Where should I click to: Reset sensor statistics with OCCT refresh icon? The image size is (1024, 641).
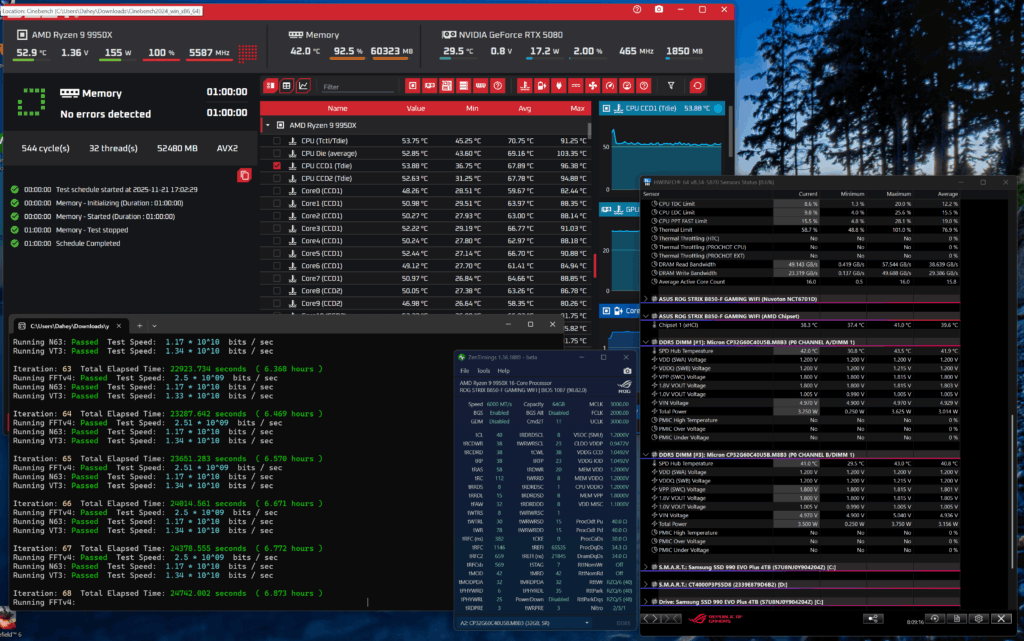(697, 86)
